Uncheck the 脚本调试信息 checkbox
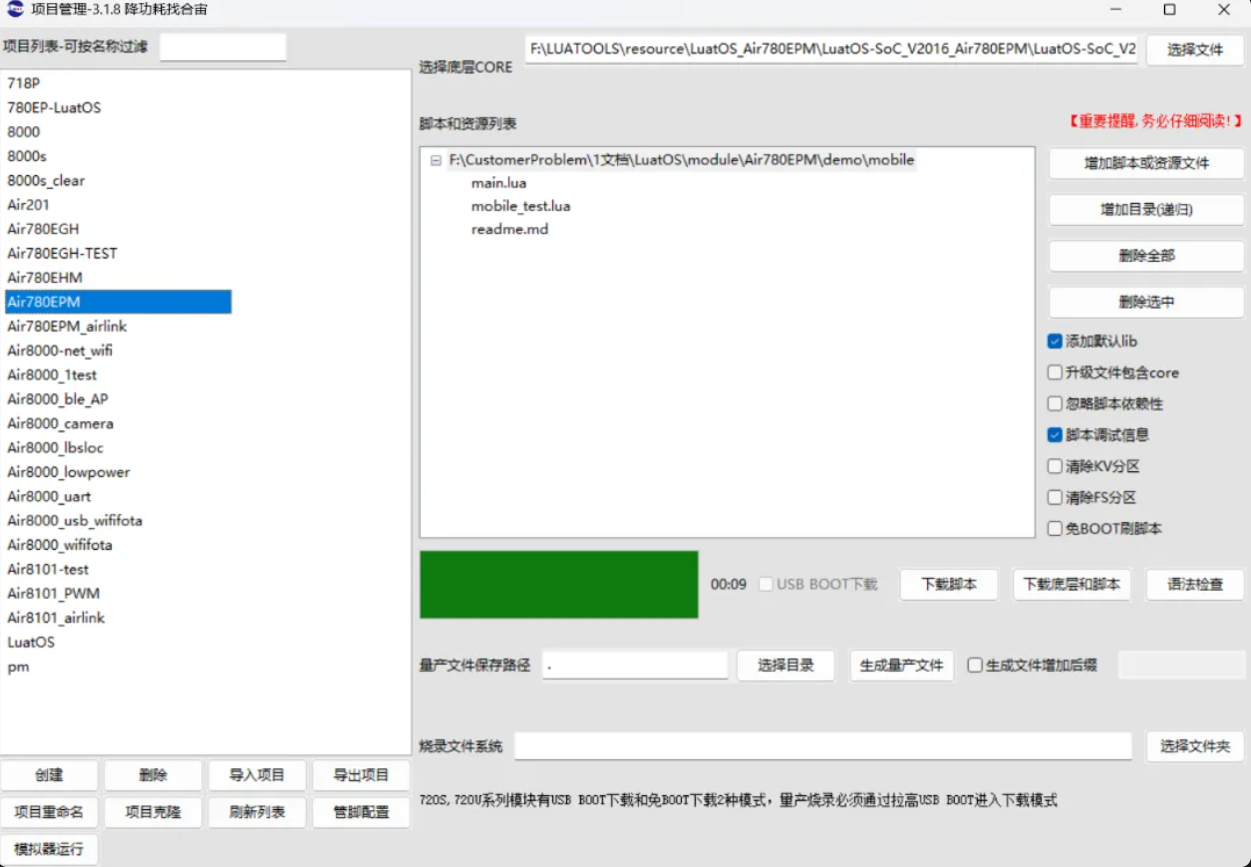 pos(1054,435)
